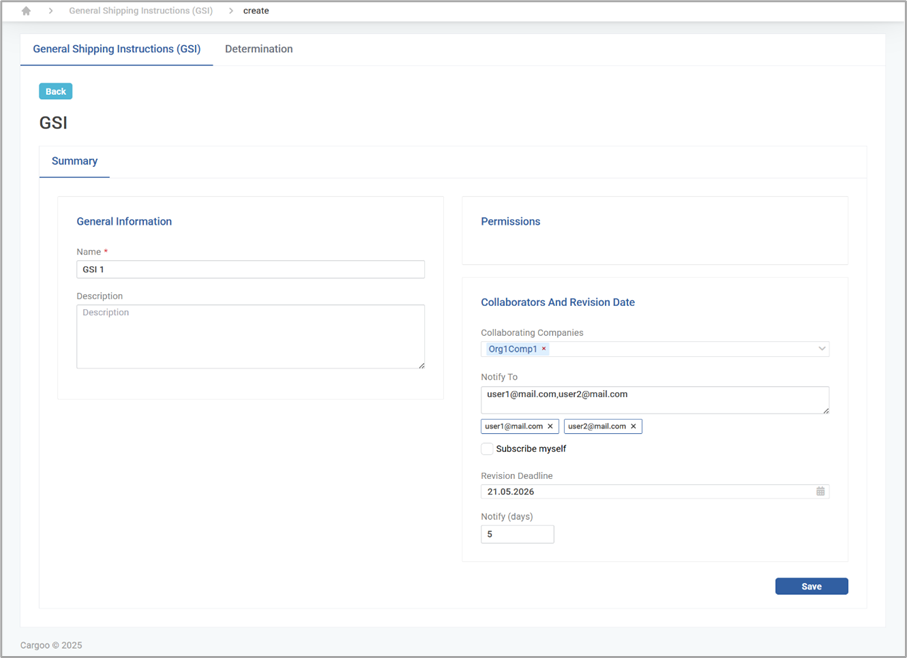Click Collaborators And Revision Date heading
This screenshot has height=658, width=907.
(x=558, y=302)
